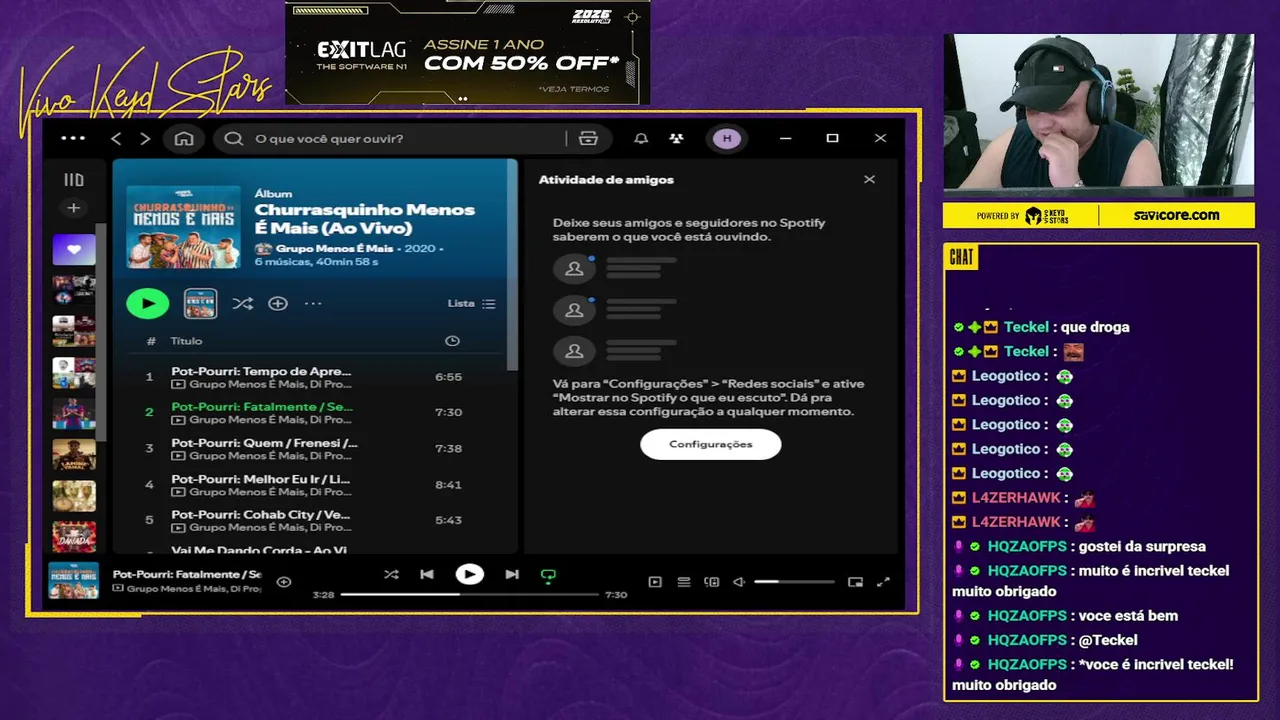Open the connect to a device icon
This screenshot has width=1280, height=720.
(x=712, y=582)
